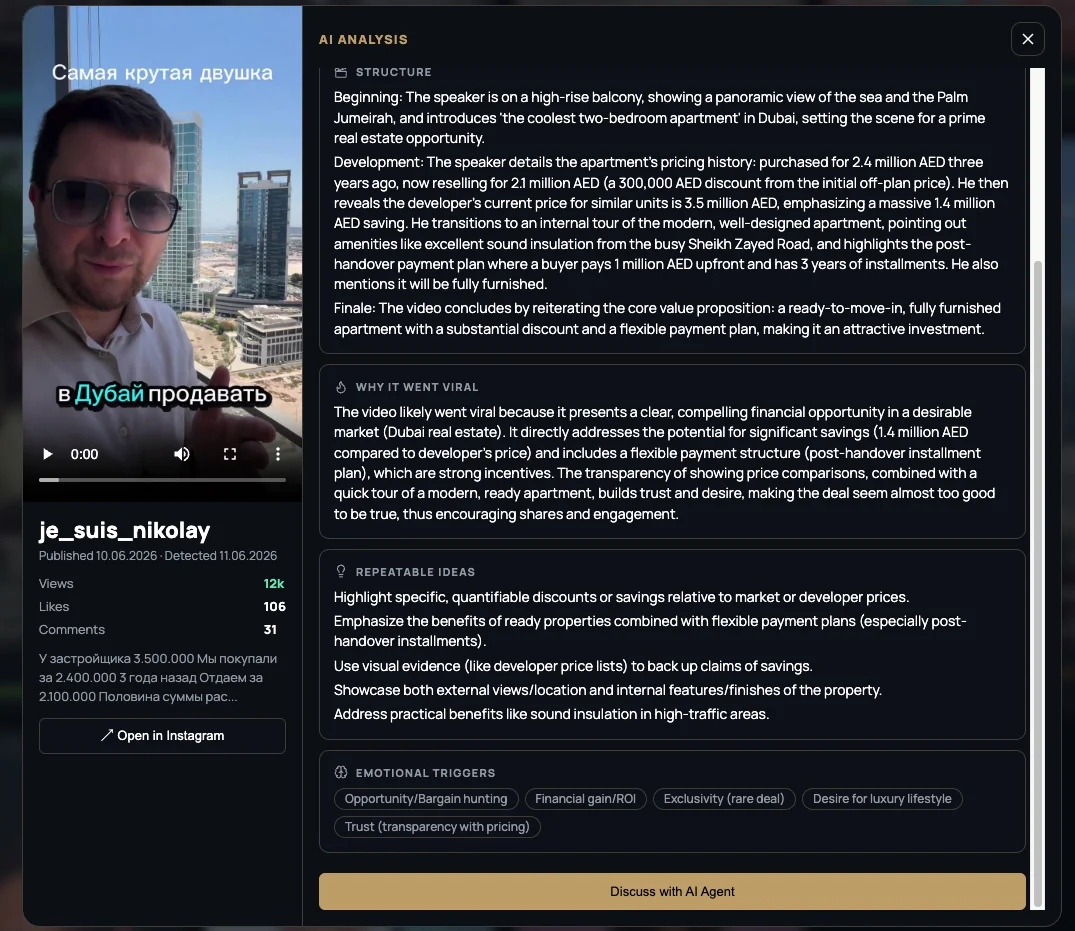This screenshot has height=931, width=1075.
Task: Close the AI Analysis dialog
Action: click(1027, 39)
